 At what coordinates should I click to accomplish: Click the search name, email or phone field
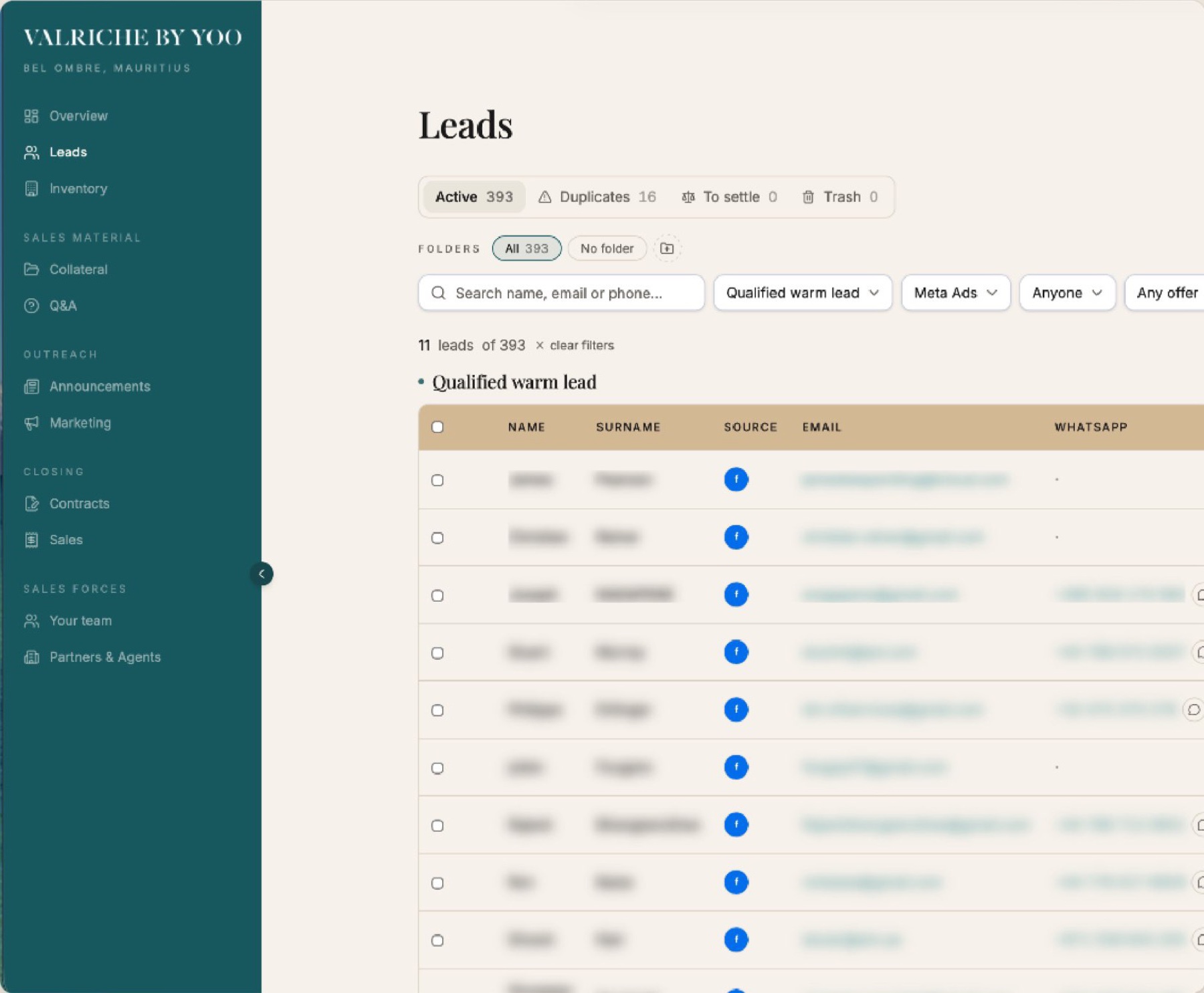tap(561, 293)
